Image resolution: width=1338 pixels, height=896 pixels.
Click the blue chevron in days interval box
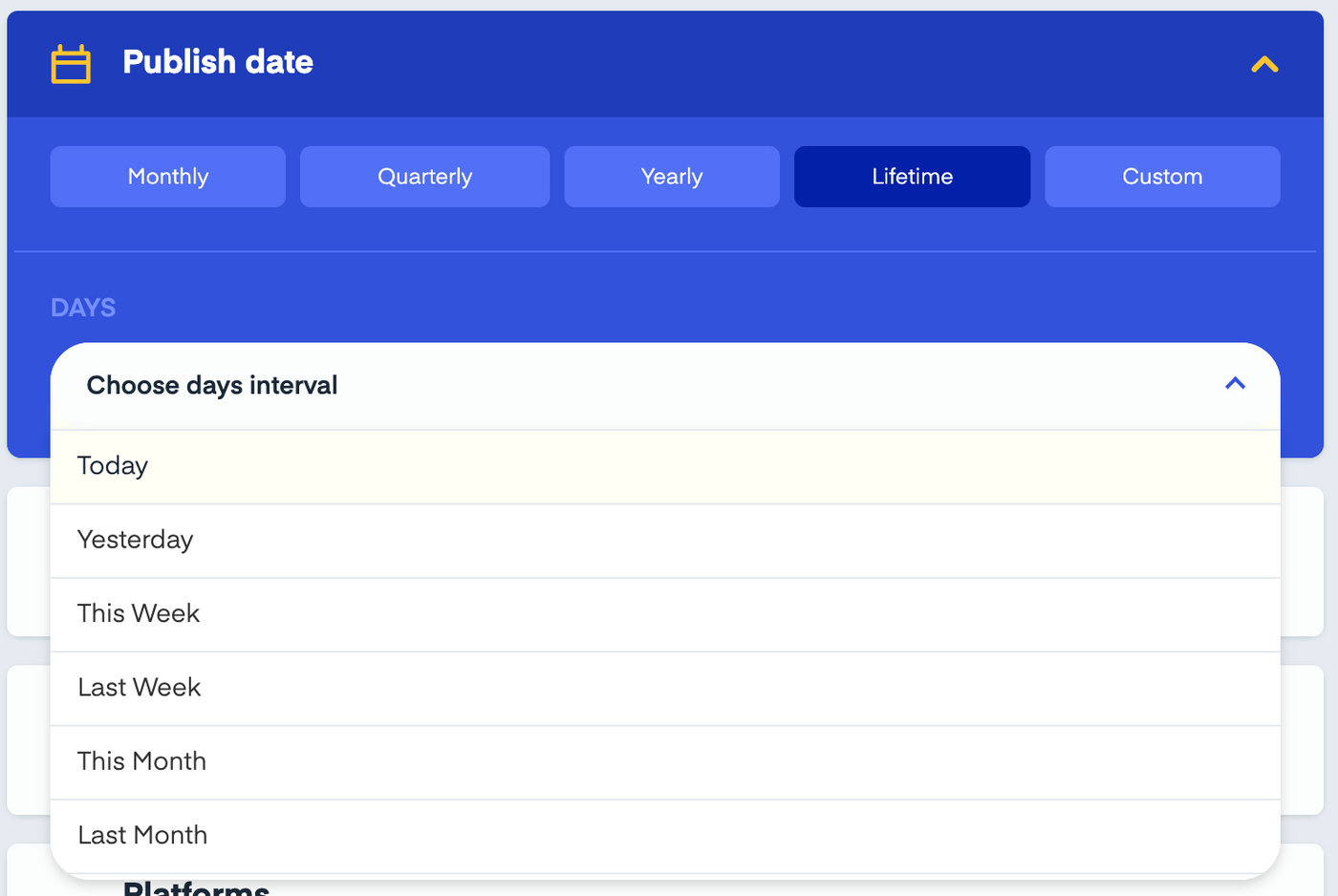click(x=1235, y=384)
